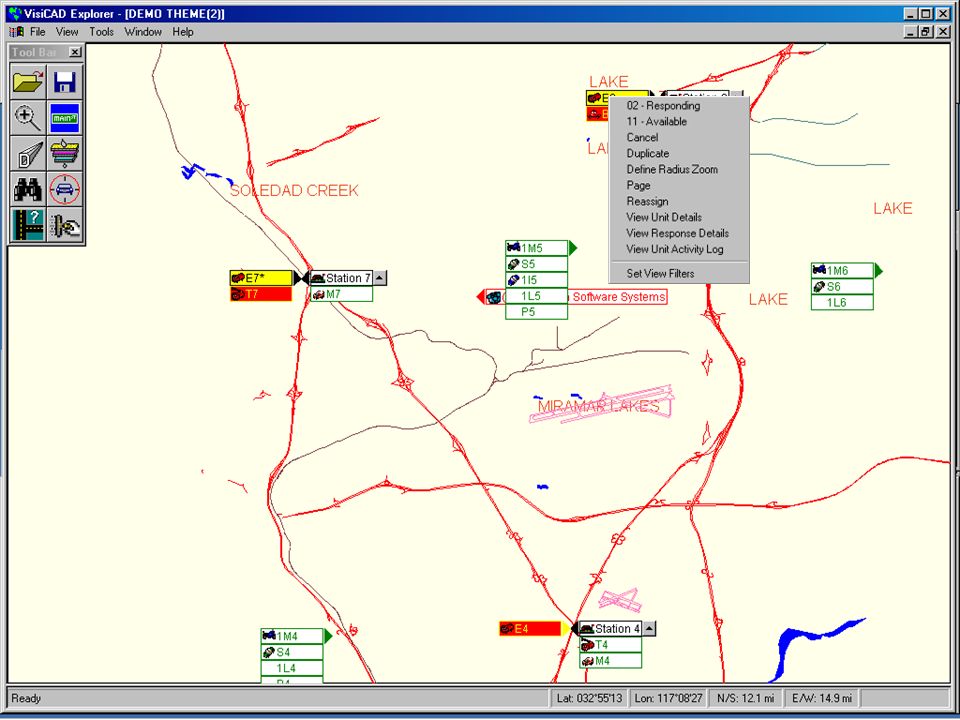The image size is (960, 720).
Task: Click the yellow E7* engine unit
Action: (x=261, y=278)
